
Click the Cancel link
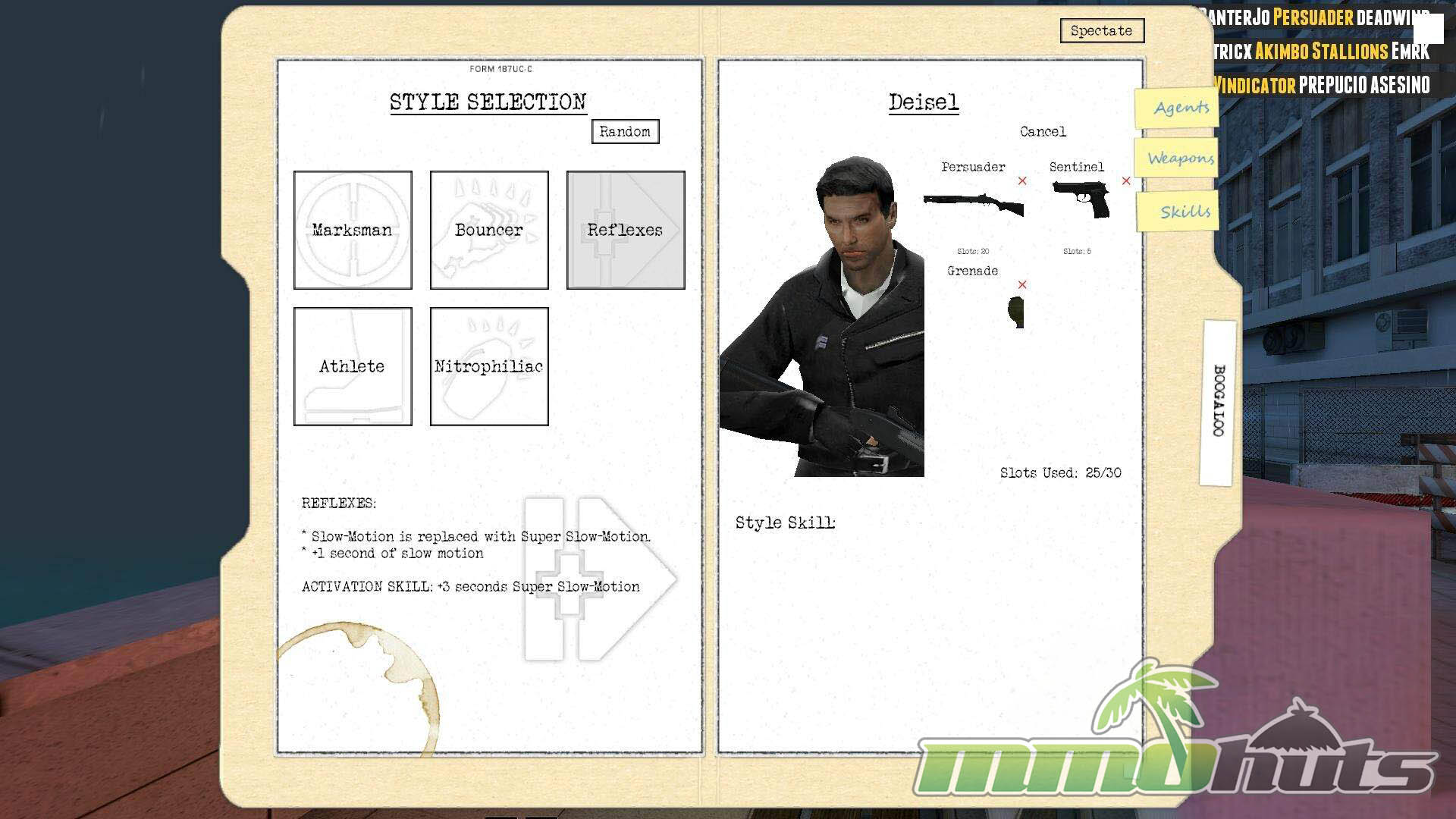click(x=1043, y=132)
